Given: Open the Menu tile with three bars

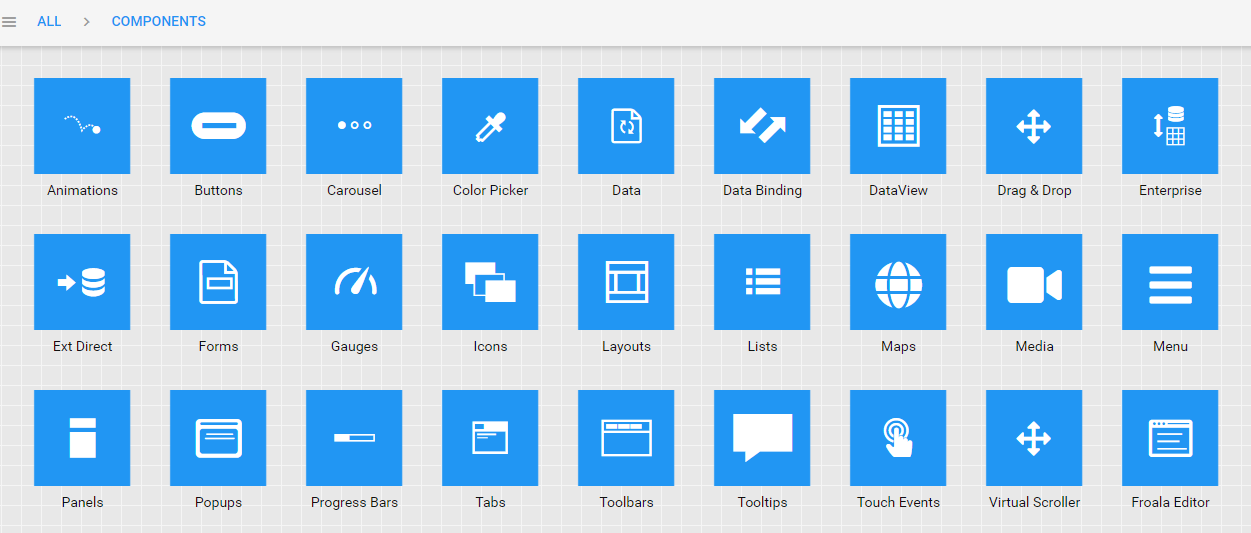Looking at the screenshot, I should 1170,282.
